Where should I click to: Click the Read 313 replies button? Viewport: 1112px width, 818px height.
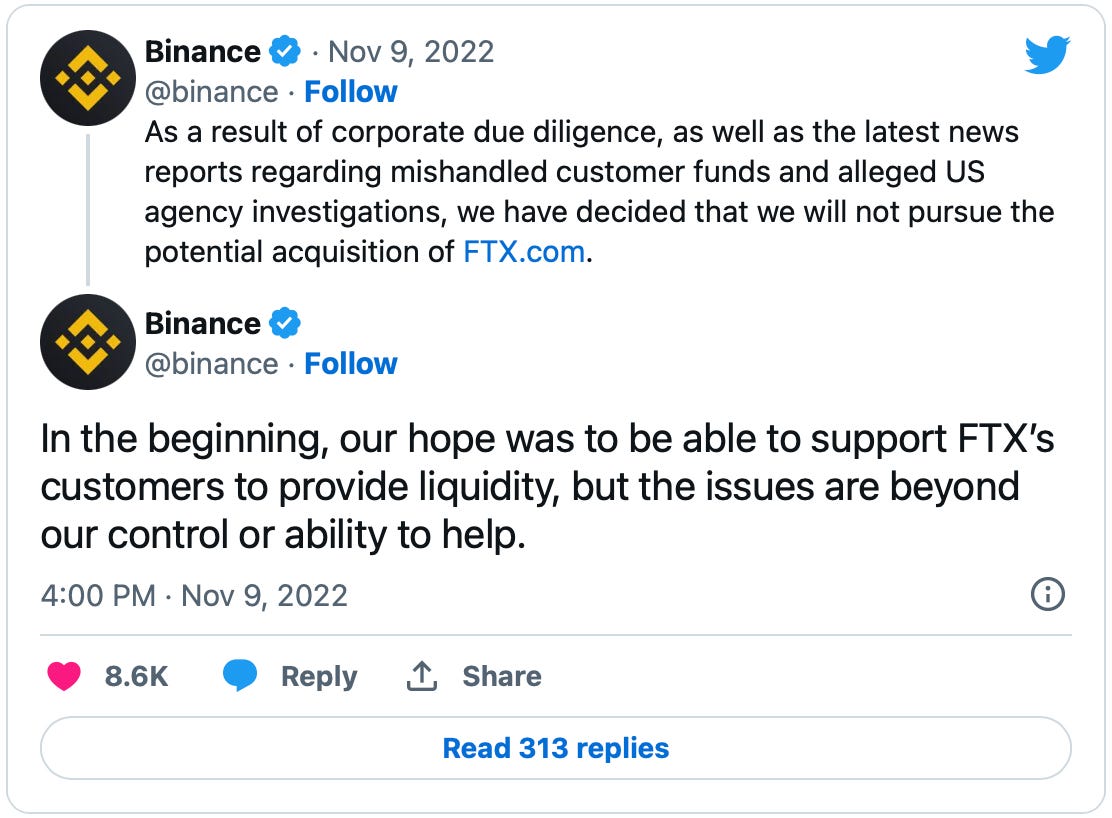pos(556,748)
